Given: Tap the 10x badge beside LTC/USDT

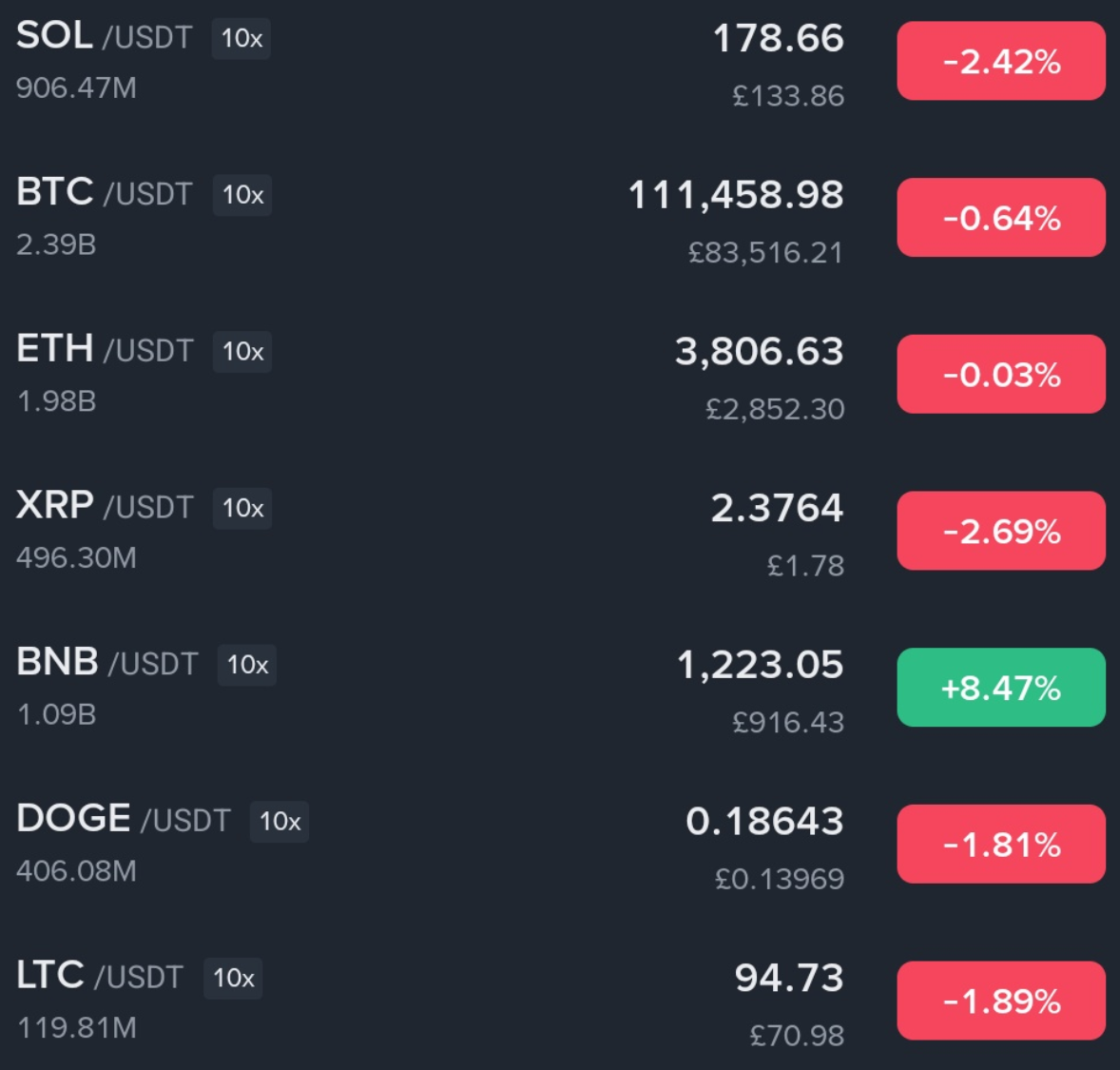Looking at the screenshot, I should click(233, 978).
